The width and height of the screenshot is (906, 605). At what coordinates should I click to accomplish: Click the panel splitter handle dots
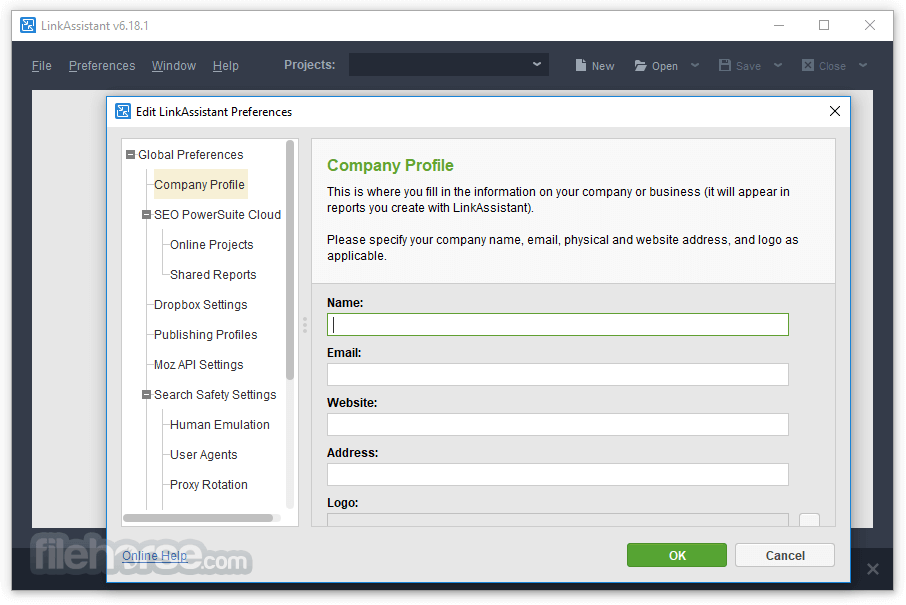[x=305, y=325]
